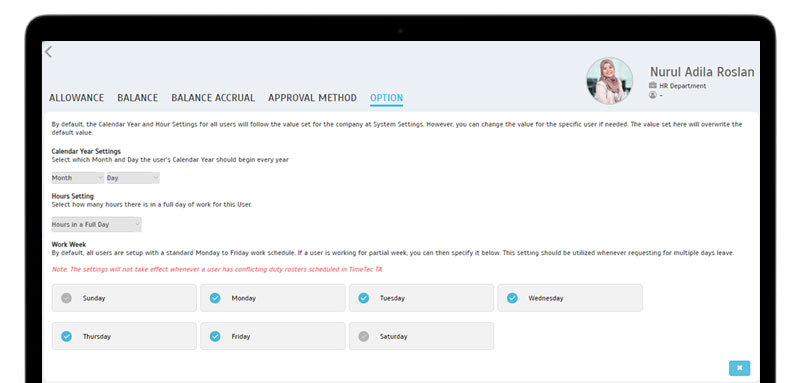The image size is (800, 383).
Task: Go back using the left chevron arrow
Action: [x=48, y=52]
